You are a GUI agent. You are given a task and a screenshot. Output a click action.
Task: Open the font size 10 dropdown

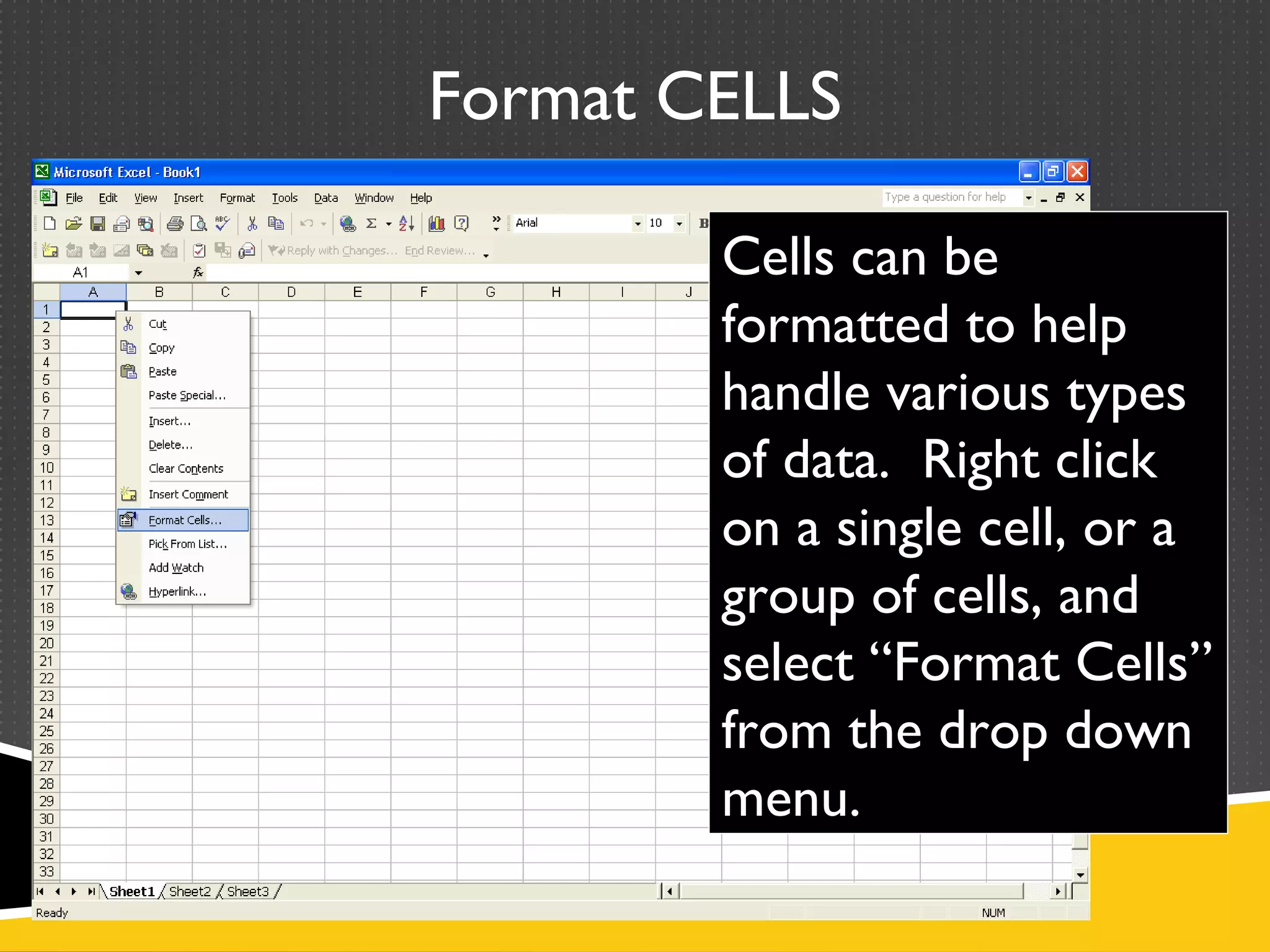click(679, 224)
